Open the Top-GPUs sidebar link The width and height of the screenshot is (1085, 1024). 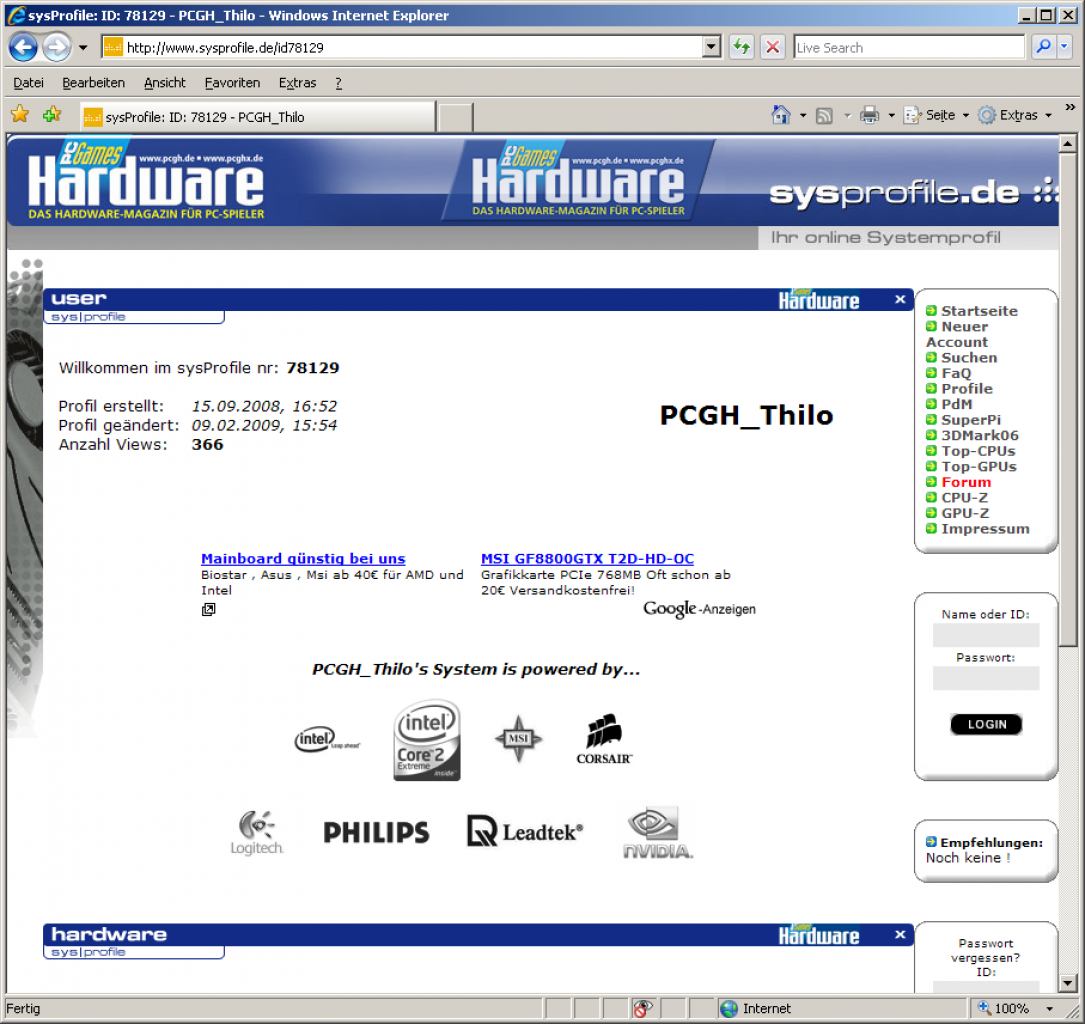[979, 466]
